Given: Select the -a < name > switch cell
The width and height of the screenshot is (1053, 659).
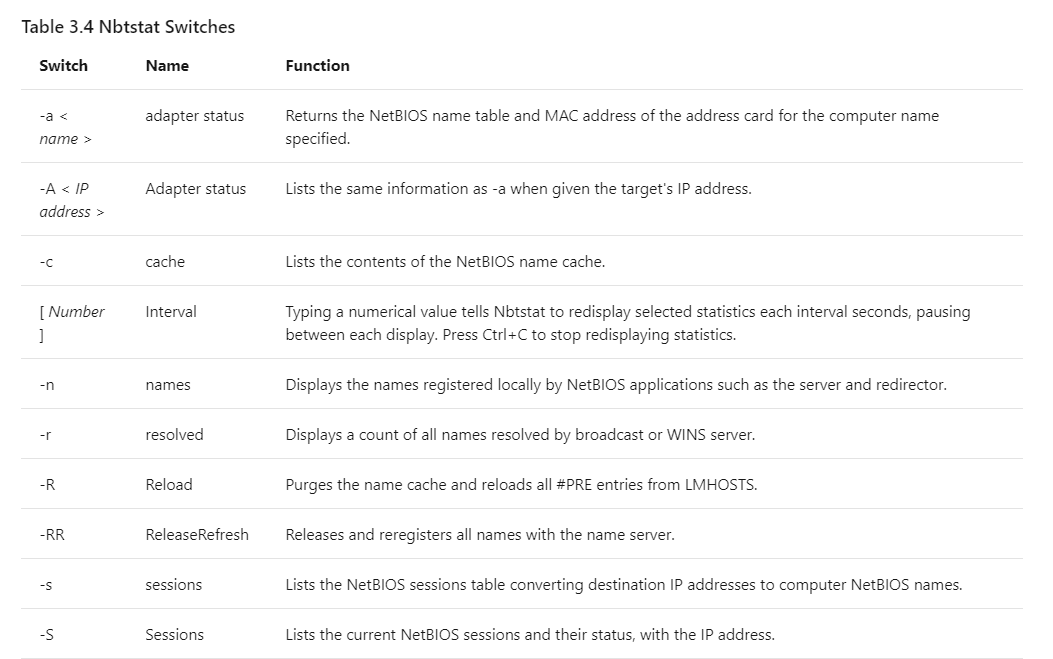Looking at the screenshot, I should [65, 127].
